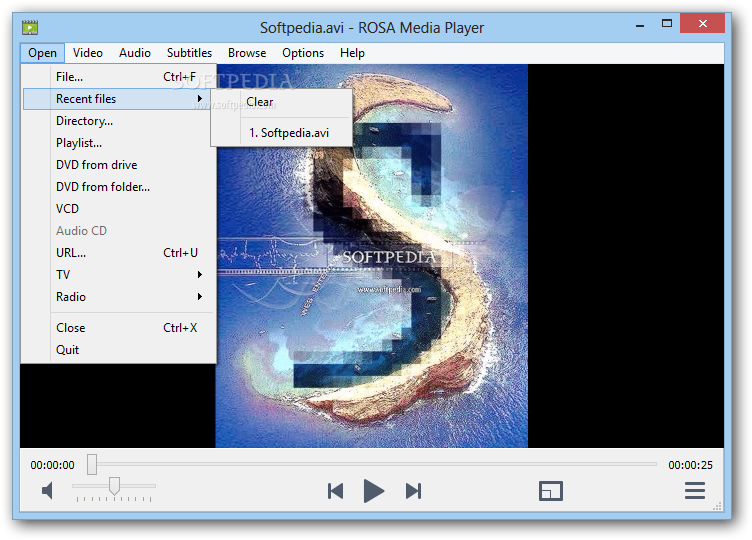
Task: Open the Audio menu
Action: 135,53
